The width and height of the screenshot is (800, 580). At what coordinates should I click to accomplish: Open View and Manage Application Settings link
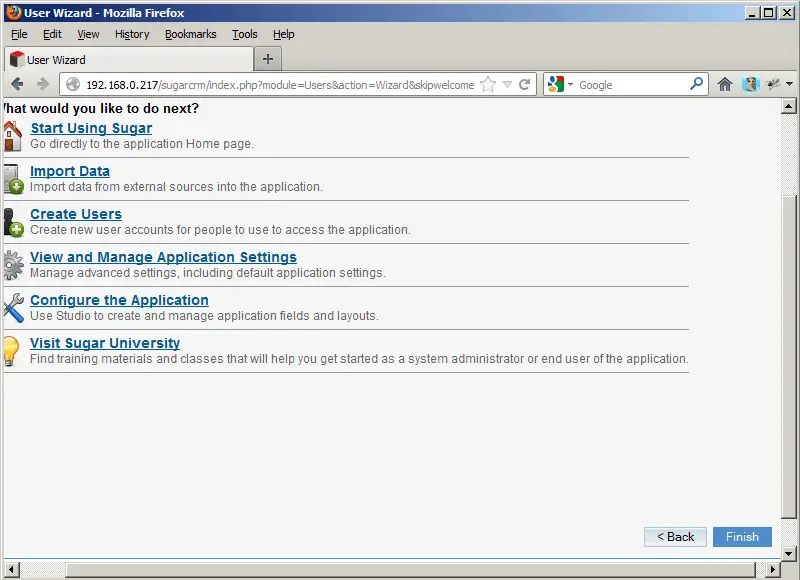(x=163, y=257)
